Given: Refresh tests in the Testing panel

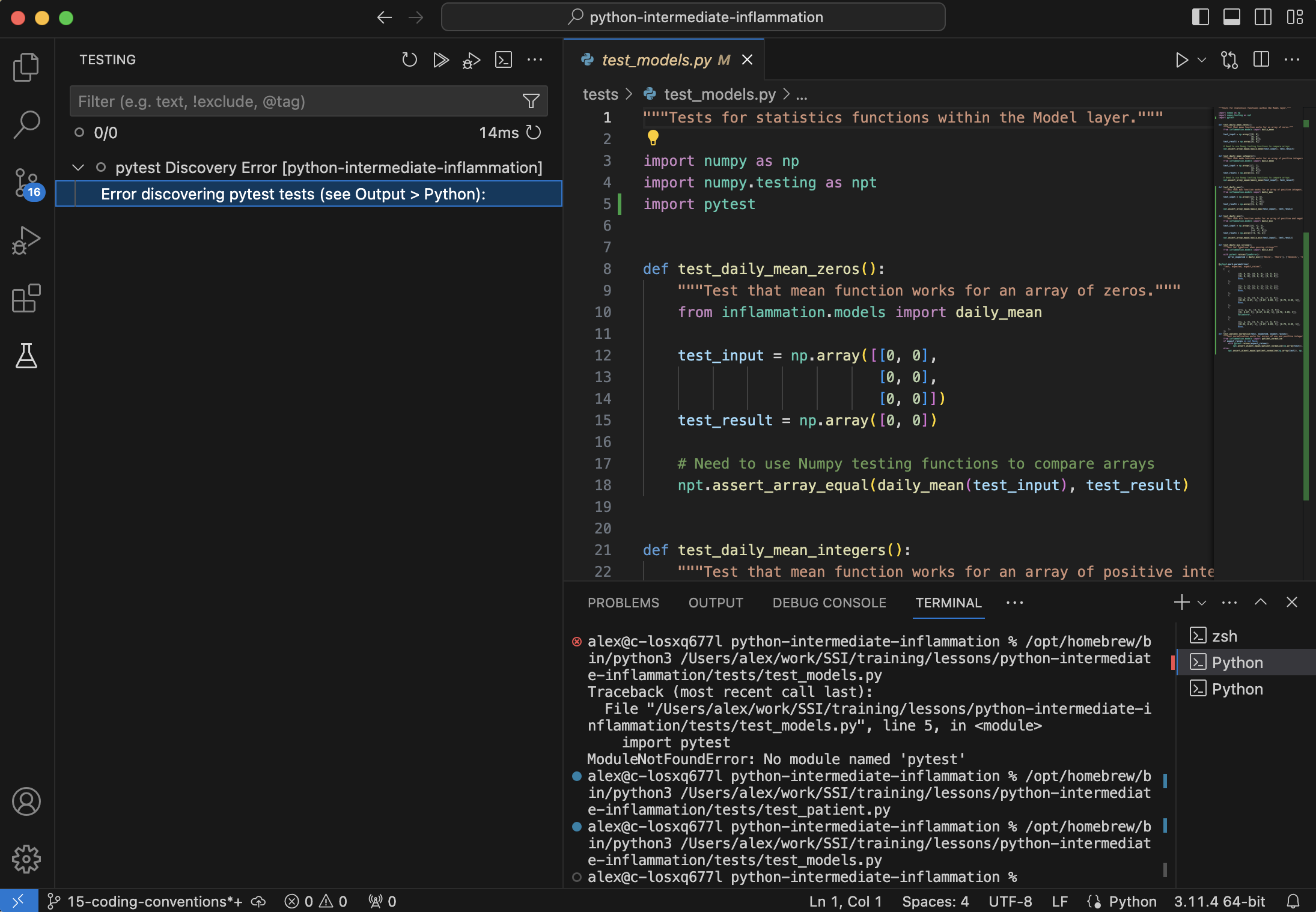Looking at the screenshot, I should click(x=409, y=59).
